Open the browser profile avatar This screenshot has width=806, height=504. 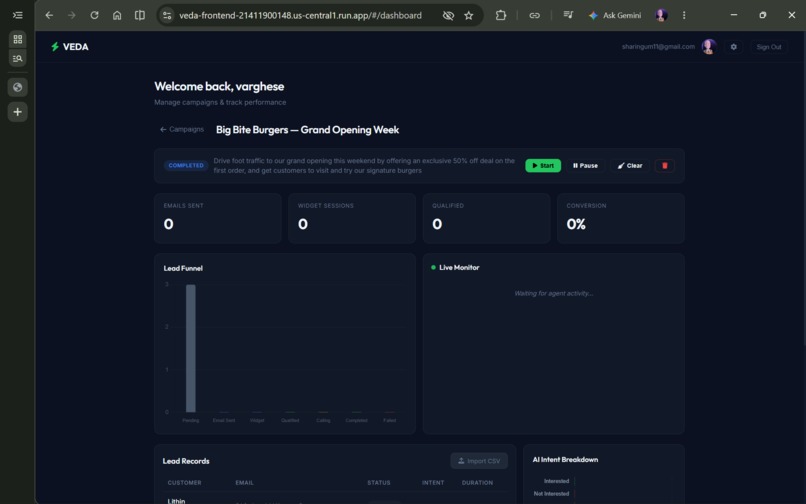pos(662,15)
